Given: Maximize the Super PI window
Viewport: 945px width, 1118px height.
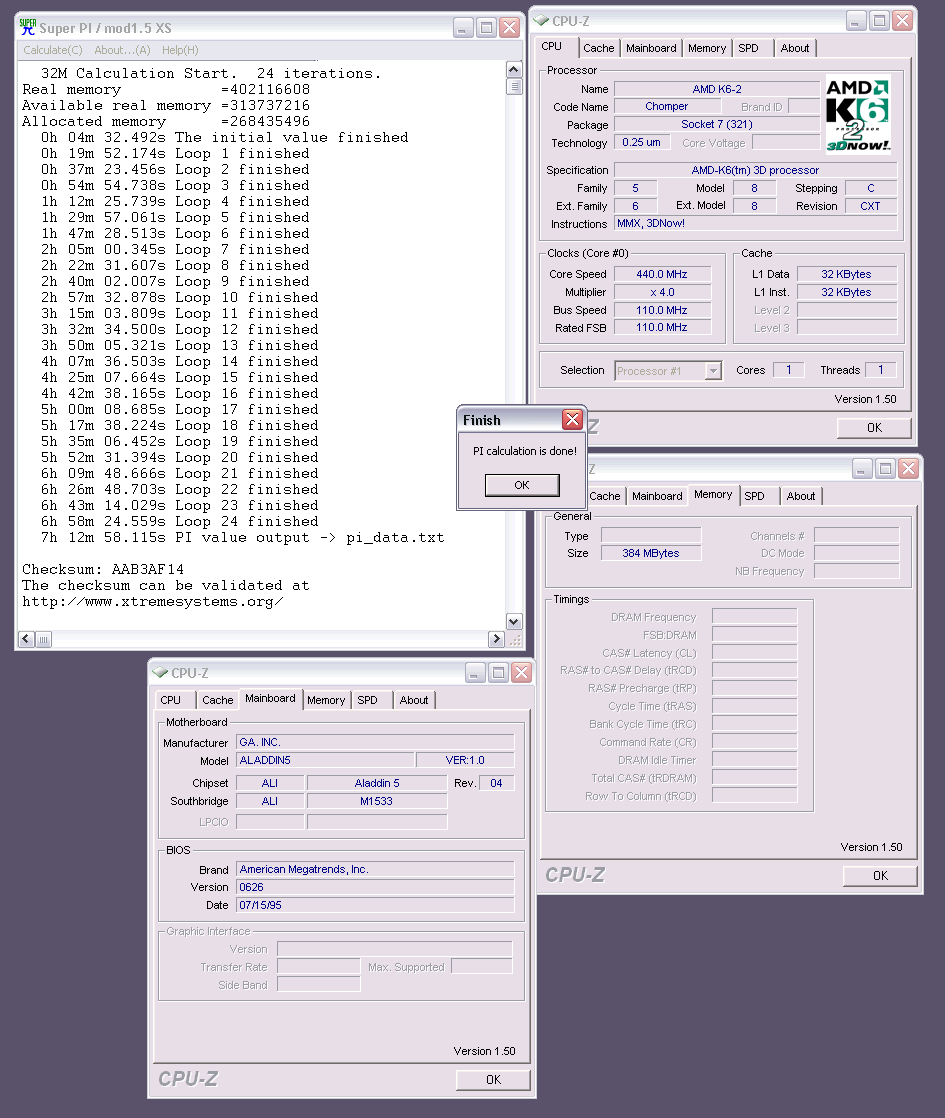Looking at the screenshot, I should [x=486, y=28].
